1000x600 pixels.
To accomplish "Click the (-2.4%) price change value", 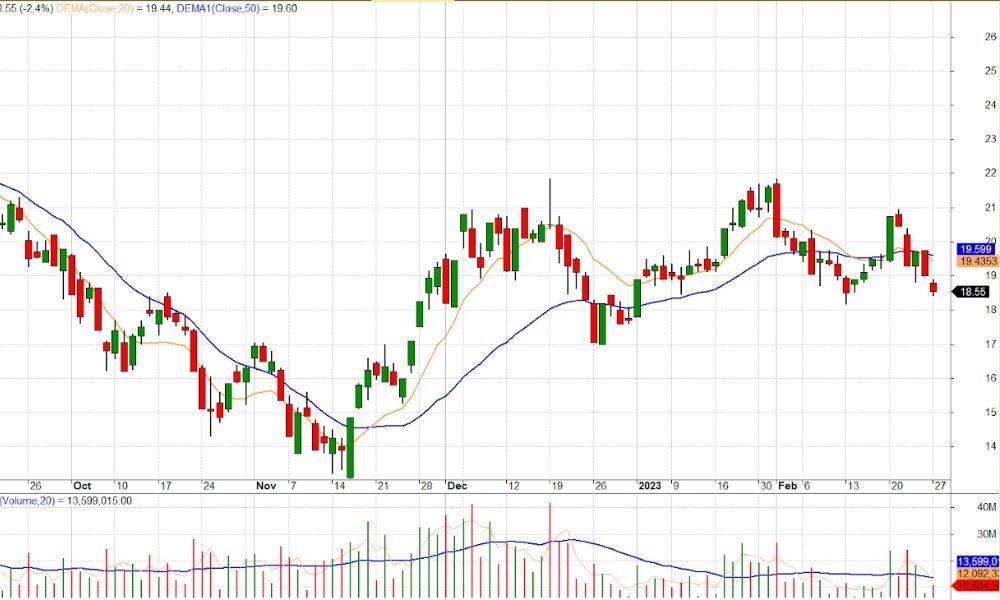I will pos(36,8).
